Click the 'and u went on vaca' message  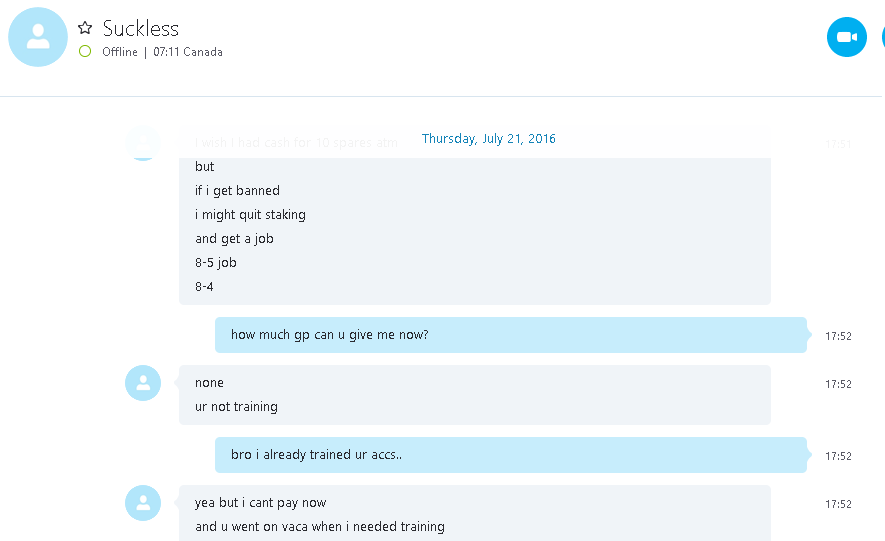coord(320,527)
